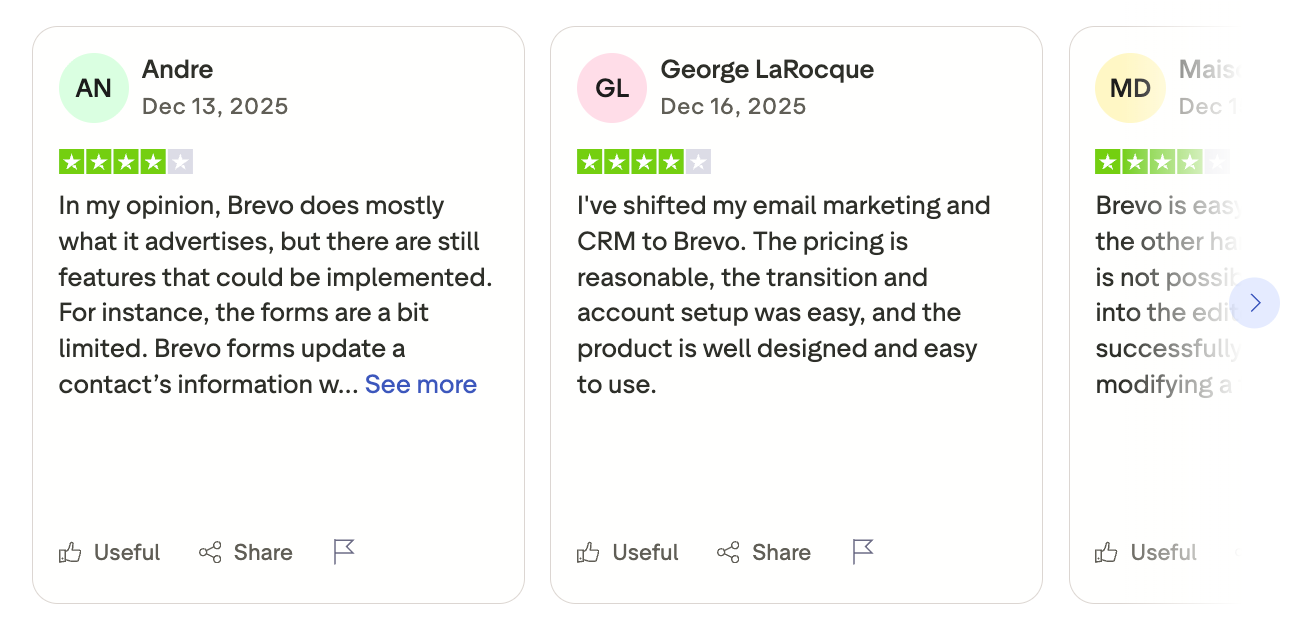Click the thumbs-up Useful icon on Andre's review
The width and height of the screenshot is (1316, 624).
click(70, 552)
